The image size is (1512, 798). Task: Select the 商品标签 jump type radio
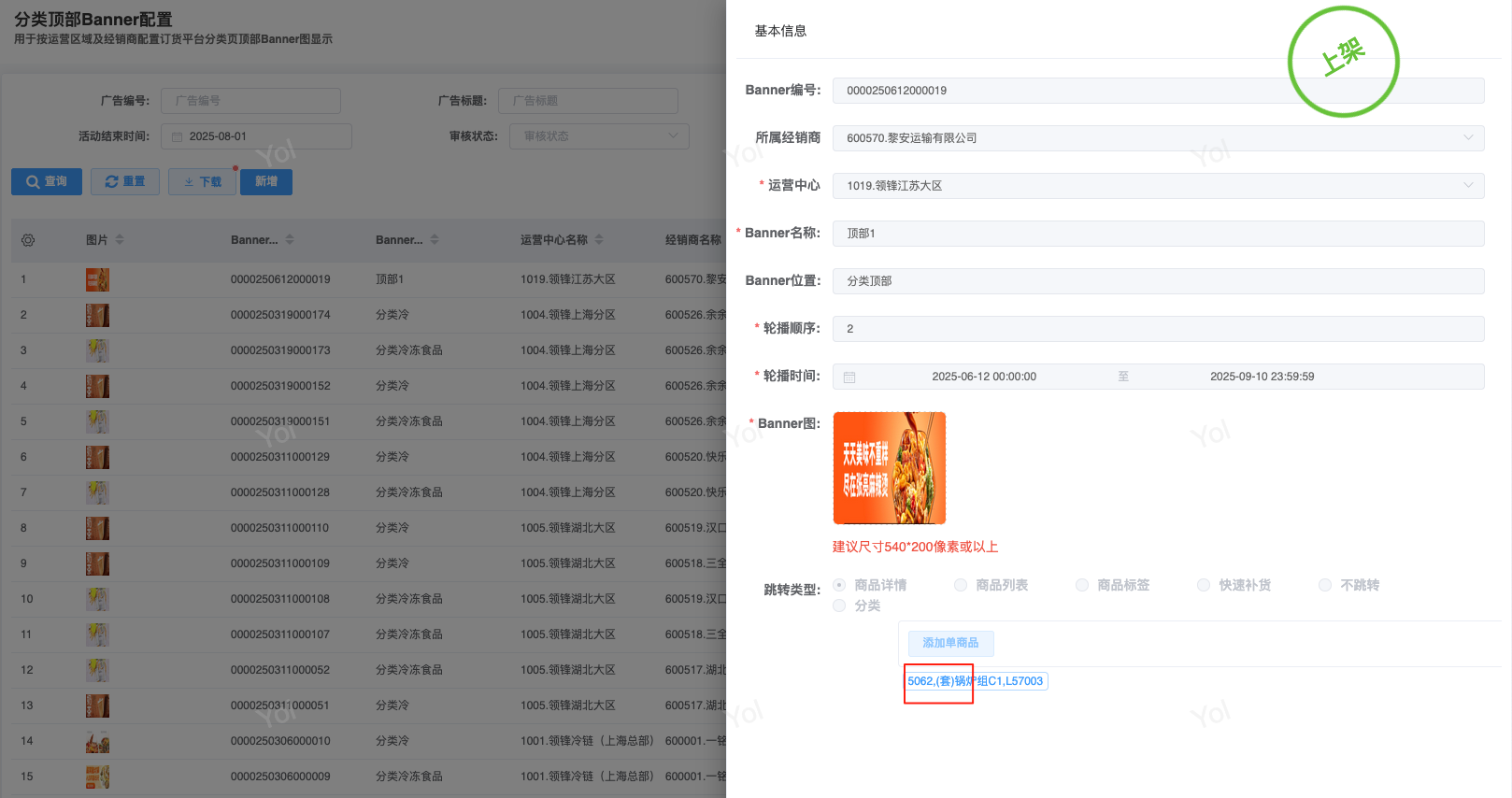[x=1082, y=585]
